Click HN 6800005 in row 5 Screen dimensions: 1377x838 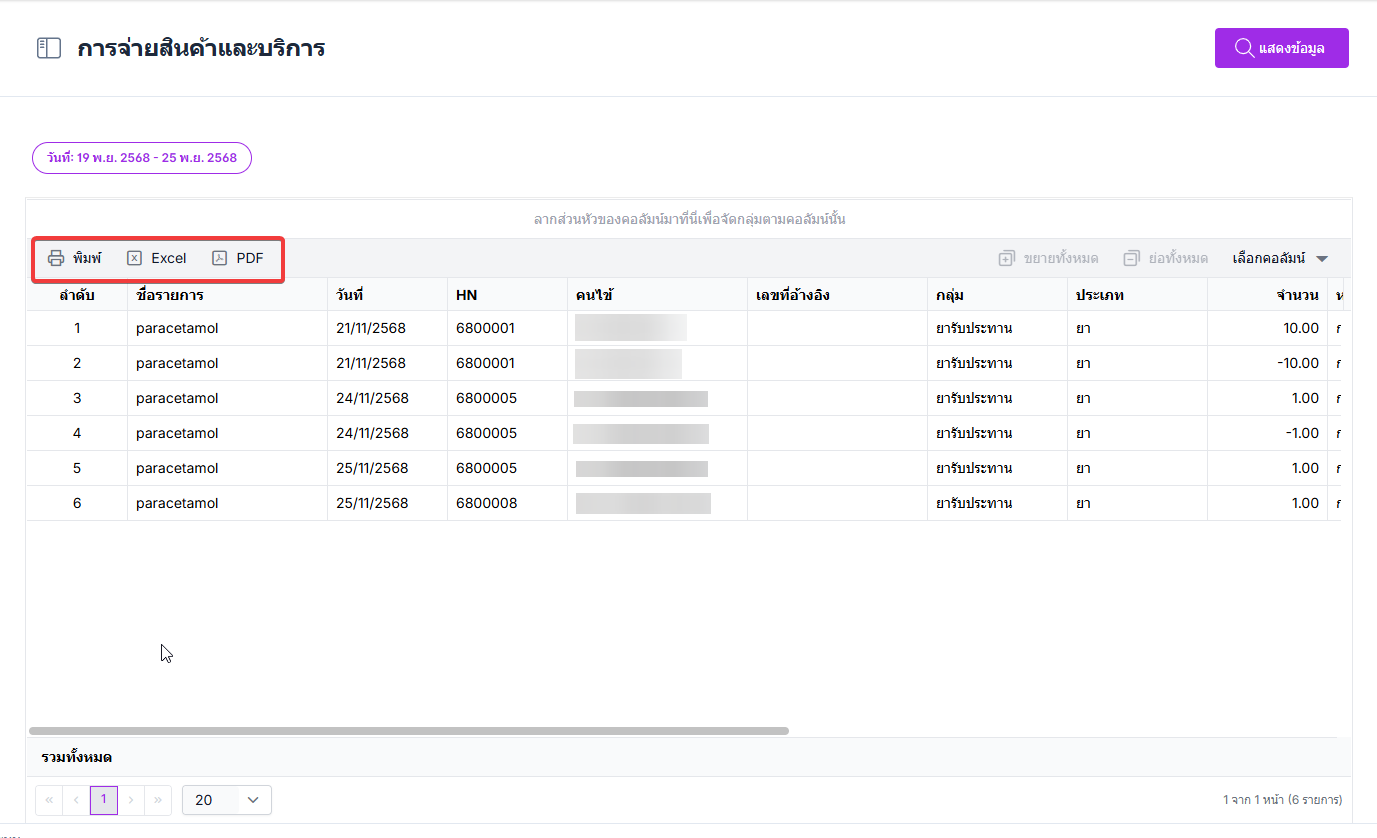pos(487,468)
